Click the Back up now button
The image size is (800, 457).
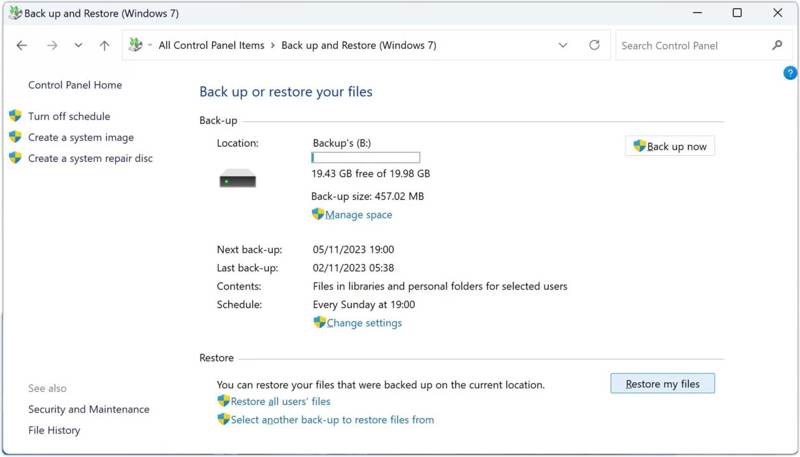(669, 146)
